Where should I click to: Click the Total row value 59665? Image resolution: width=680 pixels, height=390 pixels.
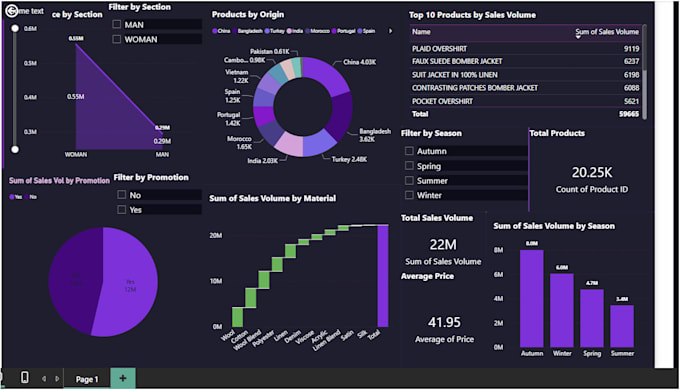point(628,114)
